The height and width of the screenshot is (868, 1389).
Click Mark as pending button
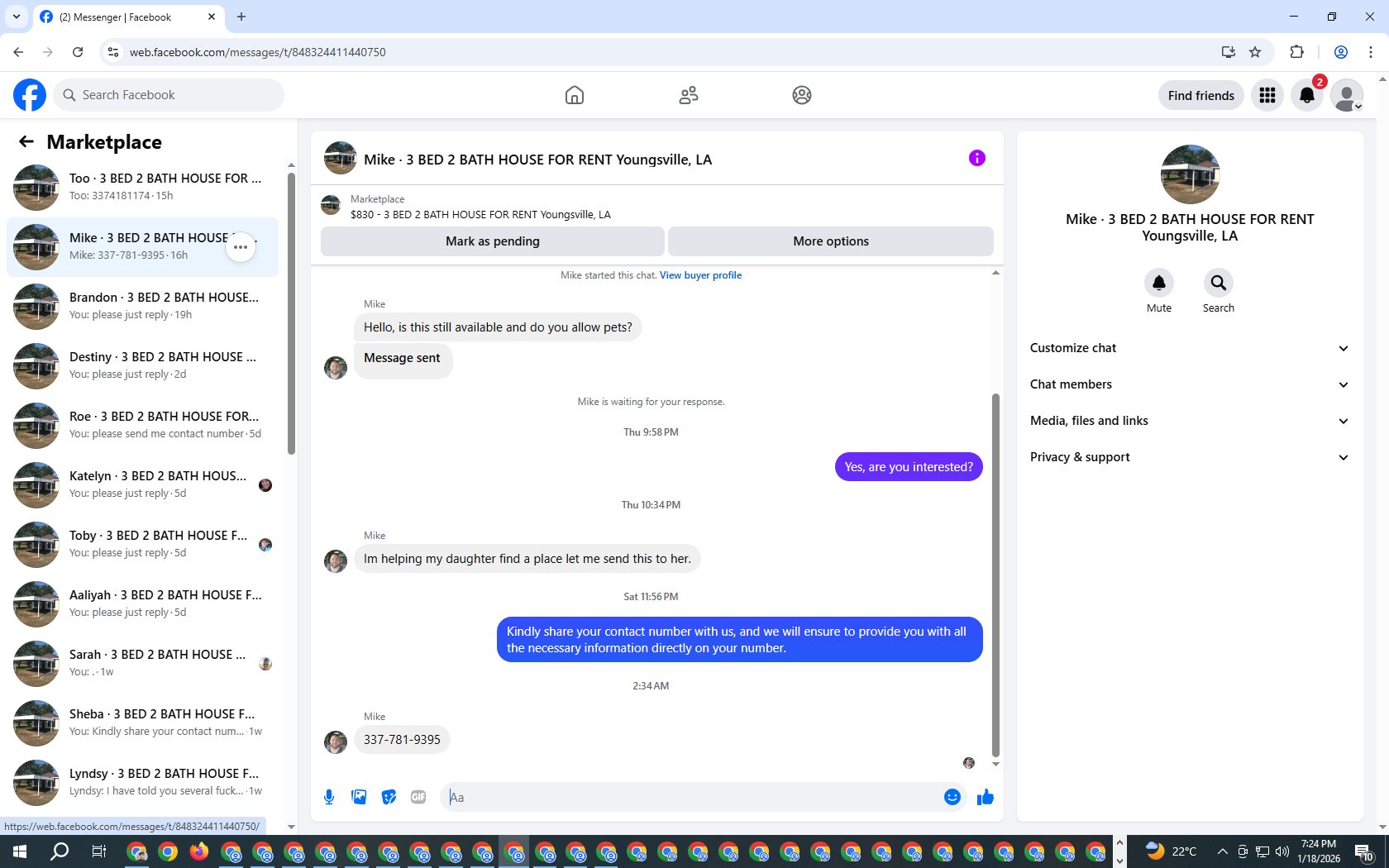[x=493, y=241]
